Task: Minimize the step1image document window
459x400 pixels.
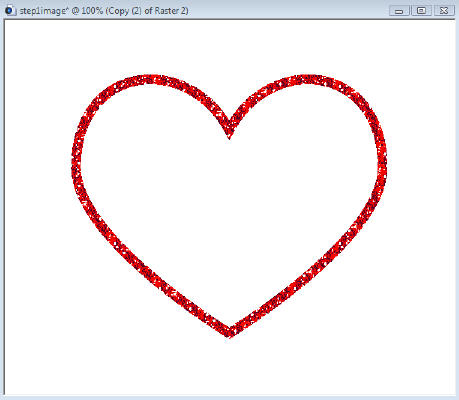Action: (399, 11)
